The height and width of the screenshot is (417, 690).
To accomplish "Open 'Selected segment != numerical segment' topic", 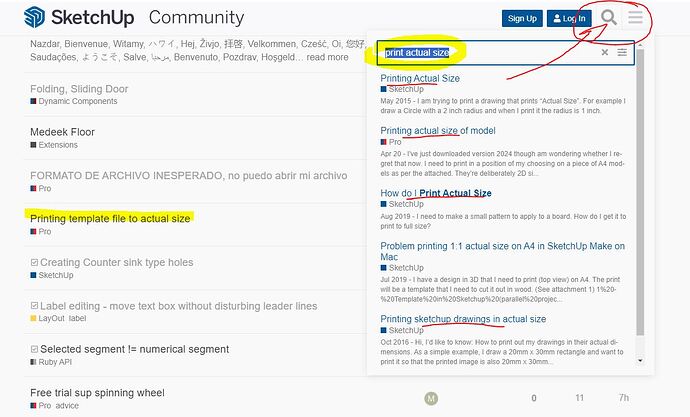I will (135, 349).
